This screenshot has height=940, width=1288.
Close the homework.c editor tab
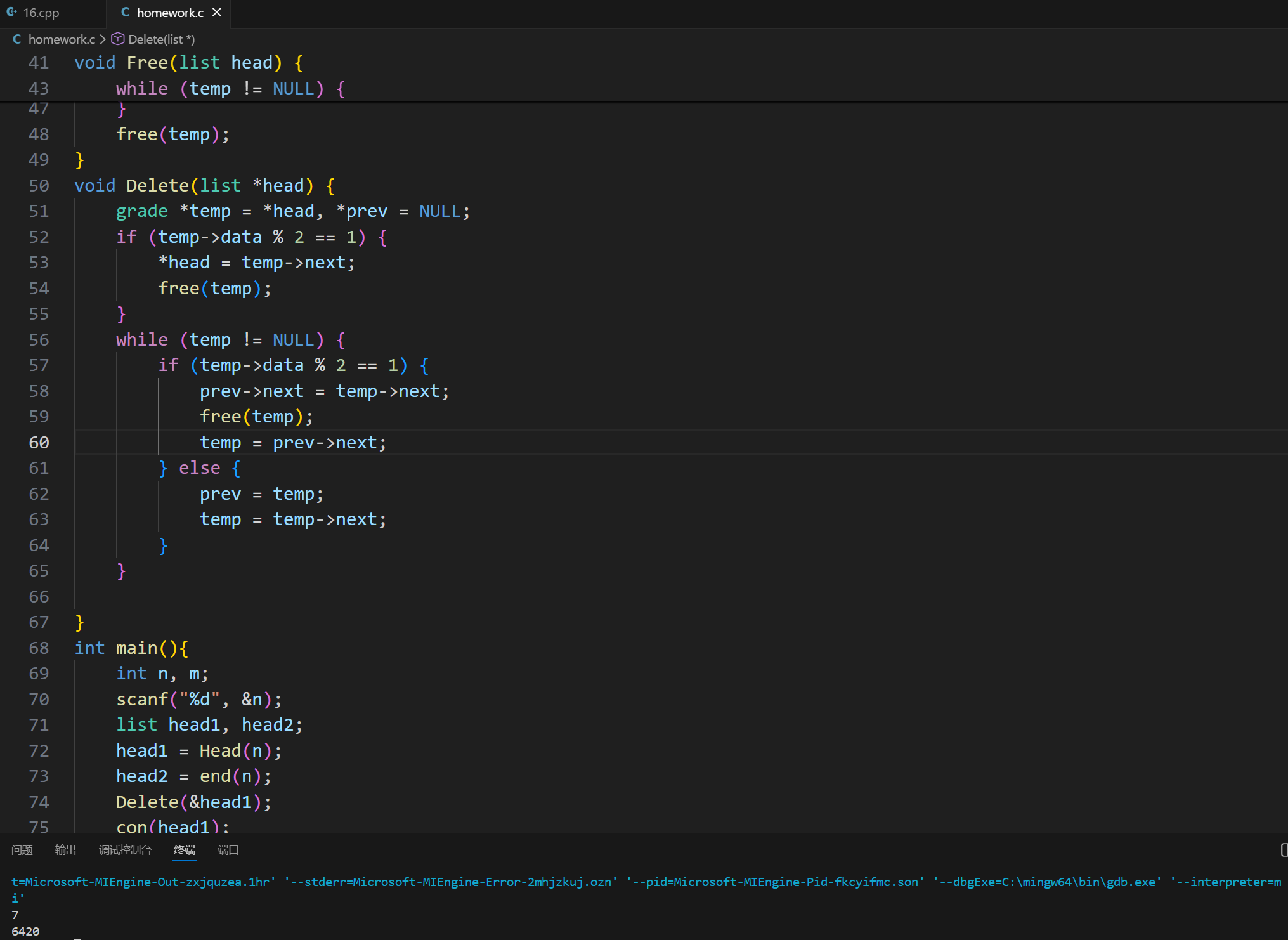(x=217, y=12)
